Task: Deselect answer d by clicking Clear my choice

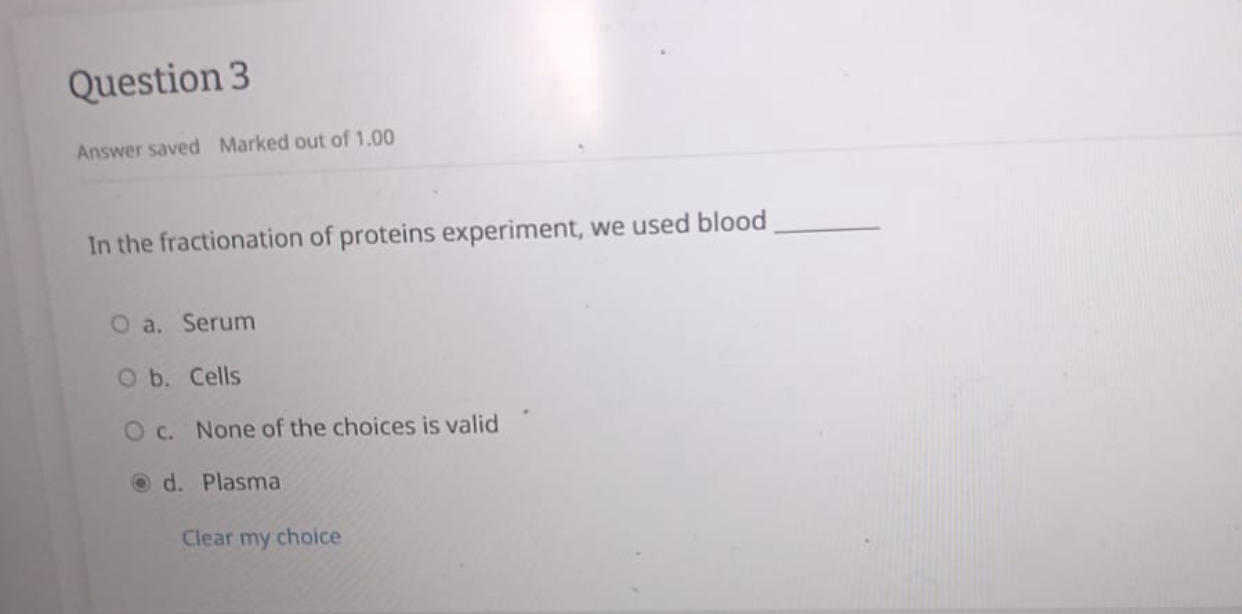Action: (262, 537)
